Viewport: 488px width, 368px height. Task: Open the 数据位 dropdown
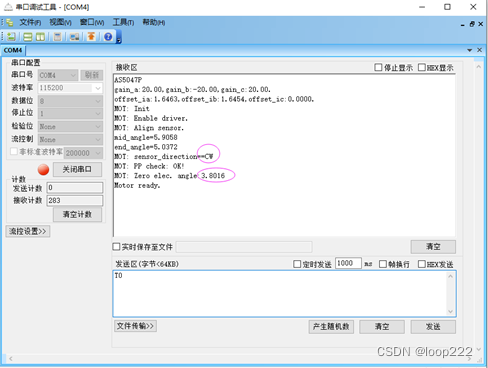coord(70,101)
